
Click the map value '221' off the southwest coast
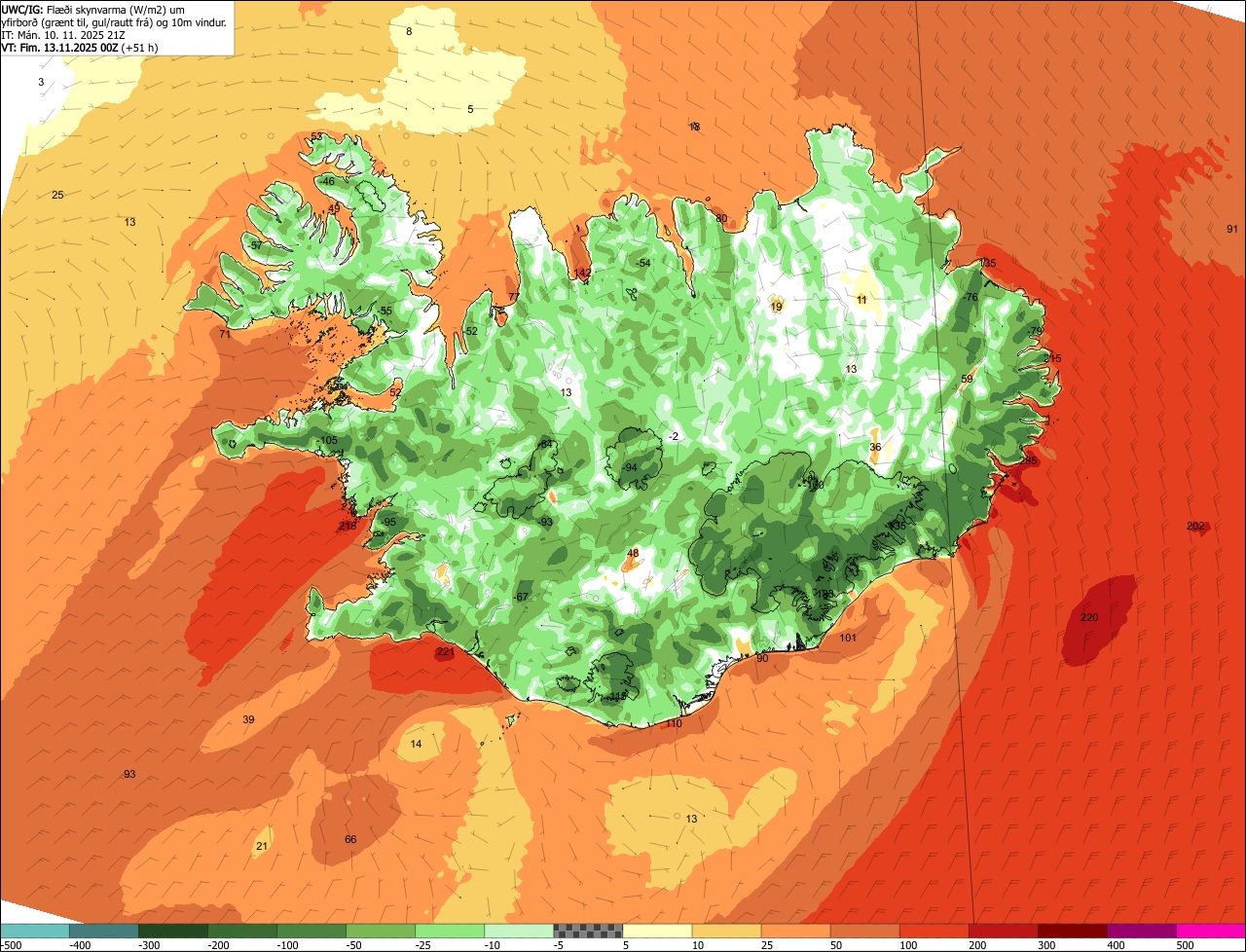(445, 652)
